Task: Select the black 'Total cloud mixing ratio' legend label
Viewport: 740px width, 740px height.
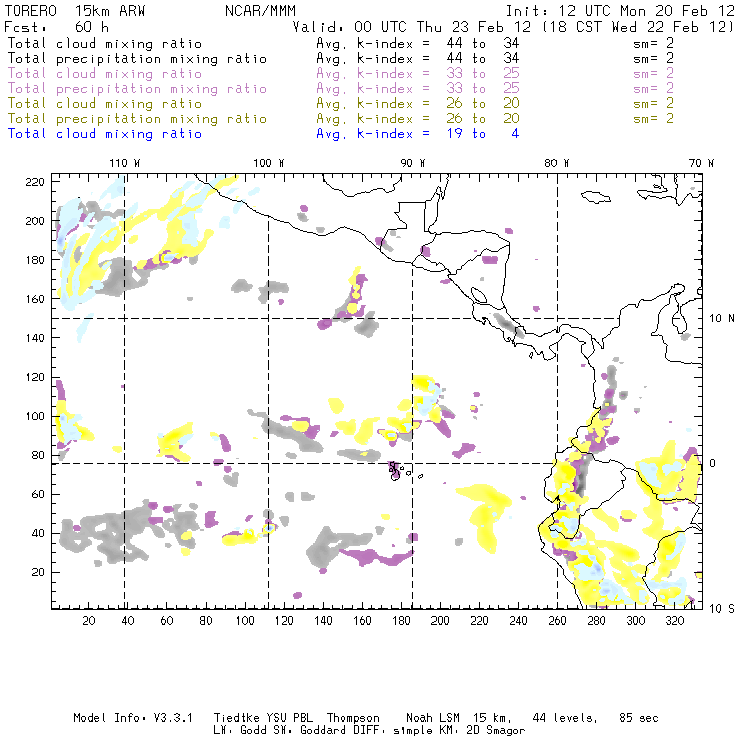Action: (x=105, y=43)
